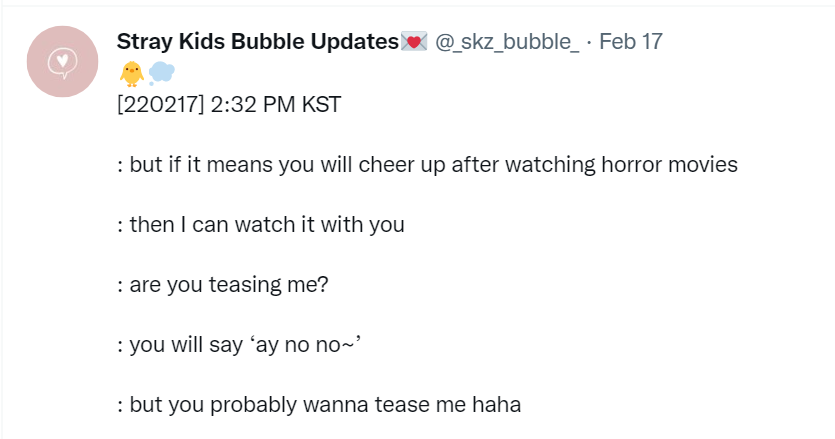The height and width of the screenshot is (439, 835).
Task: Click the [220217] date tag in the tweet
Action: click(160, 104)
